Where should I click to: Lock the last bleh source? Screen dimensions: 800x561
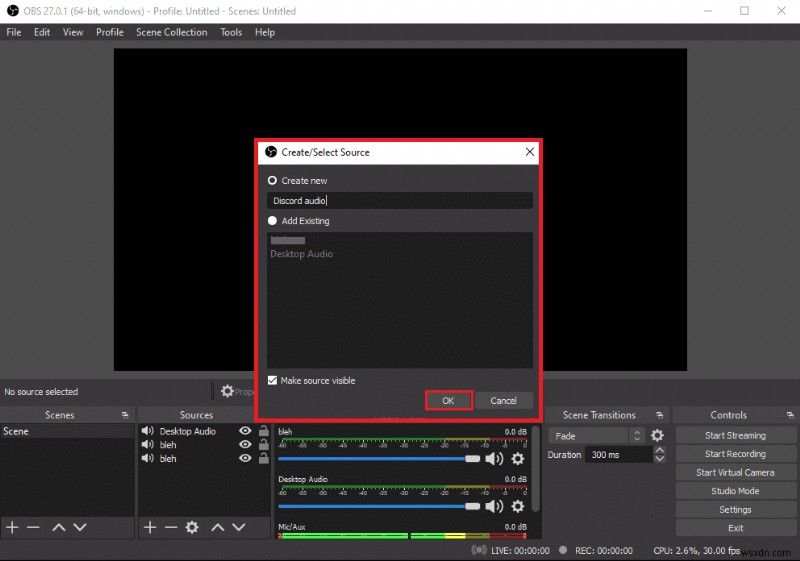(x=263, y=458)
